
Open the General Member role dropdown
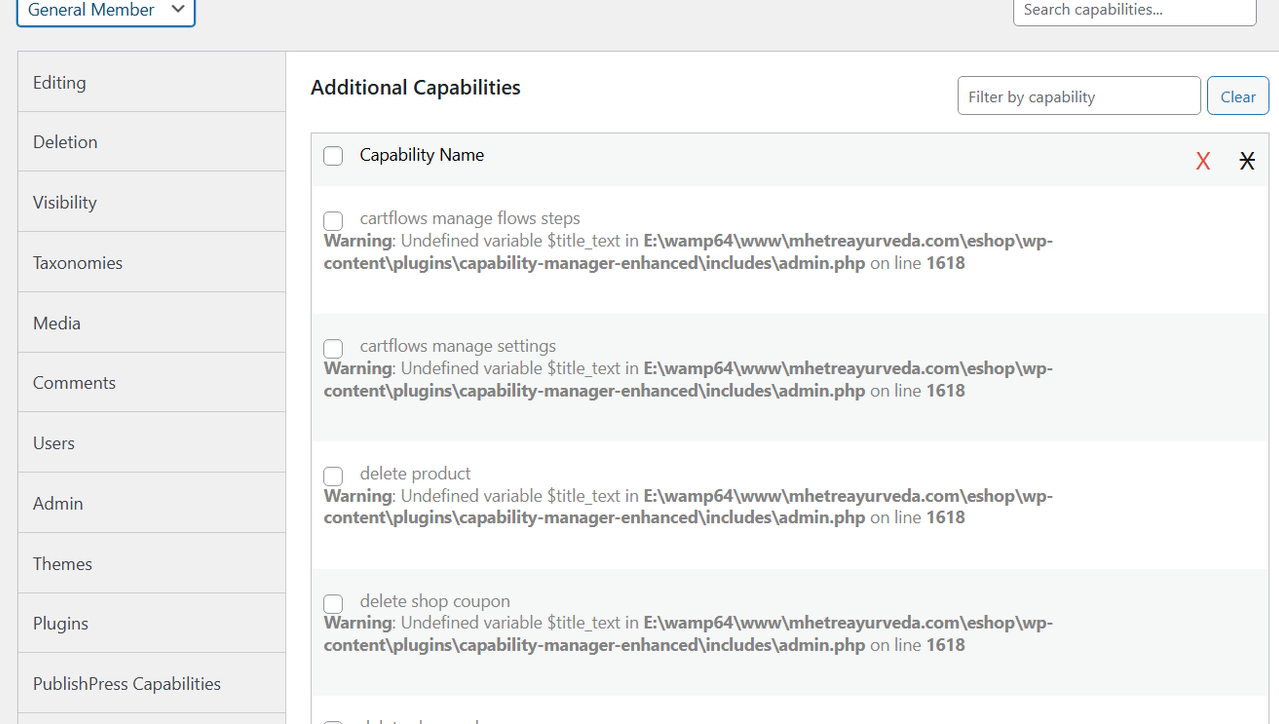tap(106, 11)
